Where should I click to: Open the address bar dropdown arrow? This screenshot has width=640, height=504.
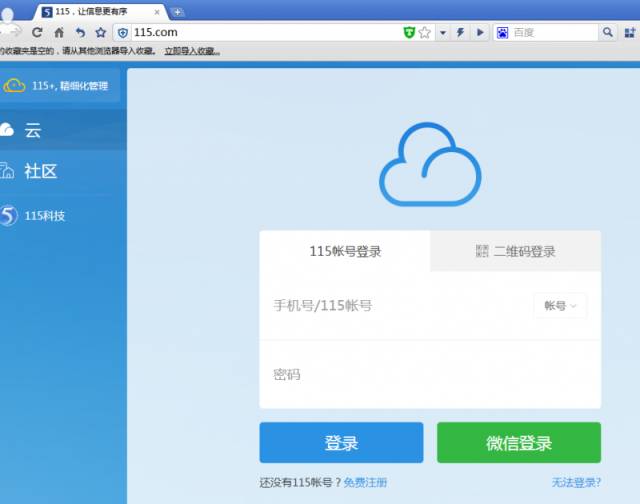click(x=443, y=33)
